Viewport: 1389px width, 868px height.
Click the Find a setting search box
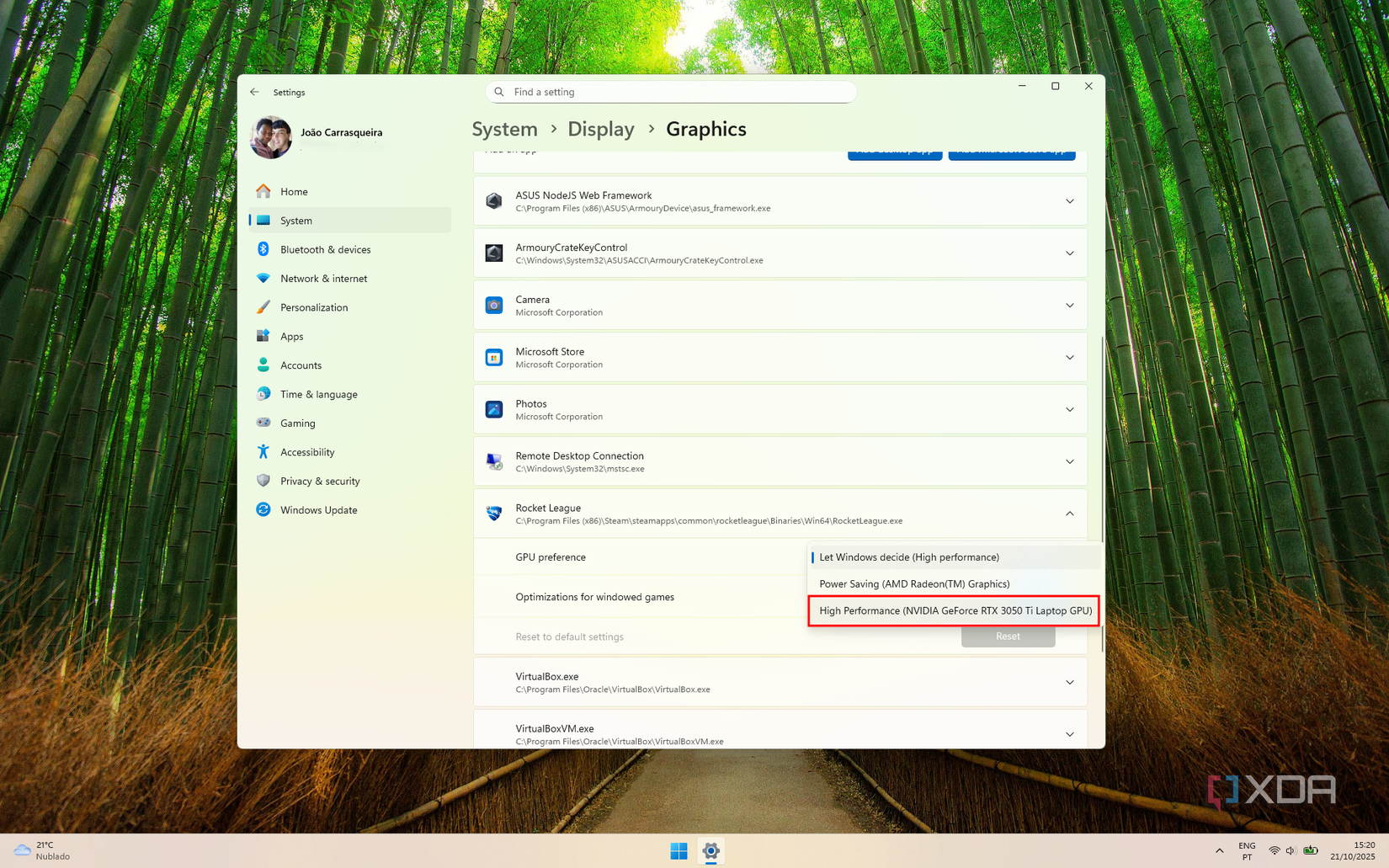[x=671, y=92]
